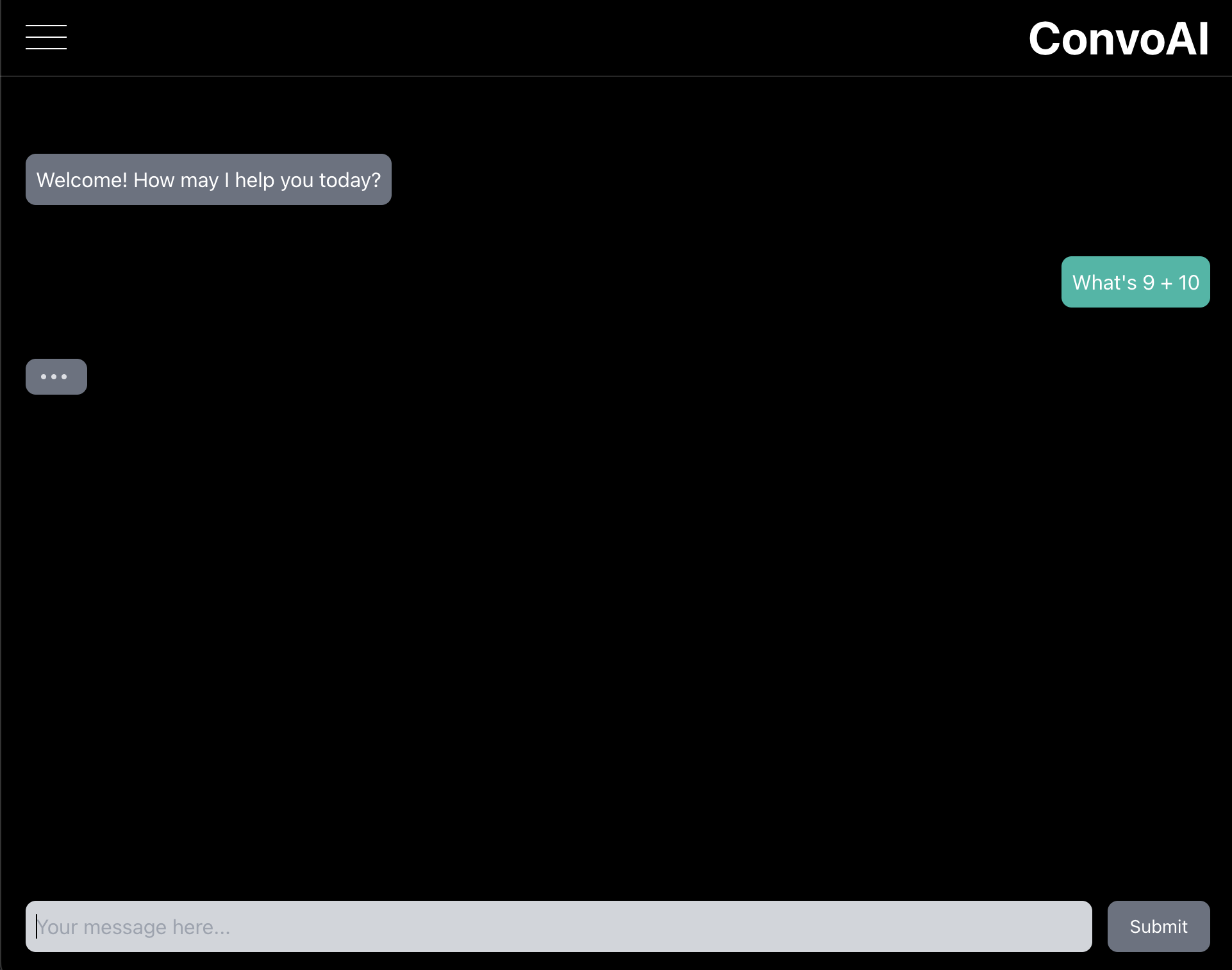Click the typing indicator dots bubble
The image size is (1232, 970).
coord(56,376)
